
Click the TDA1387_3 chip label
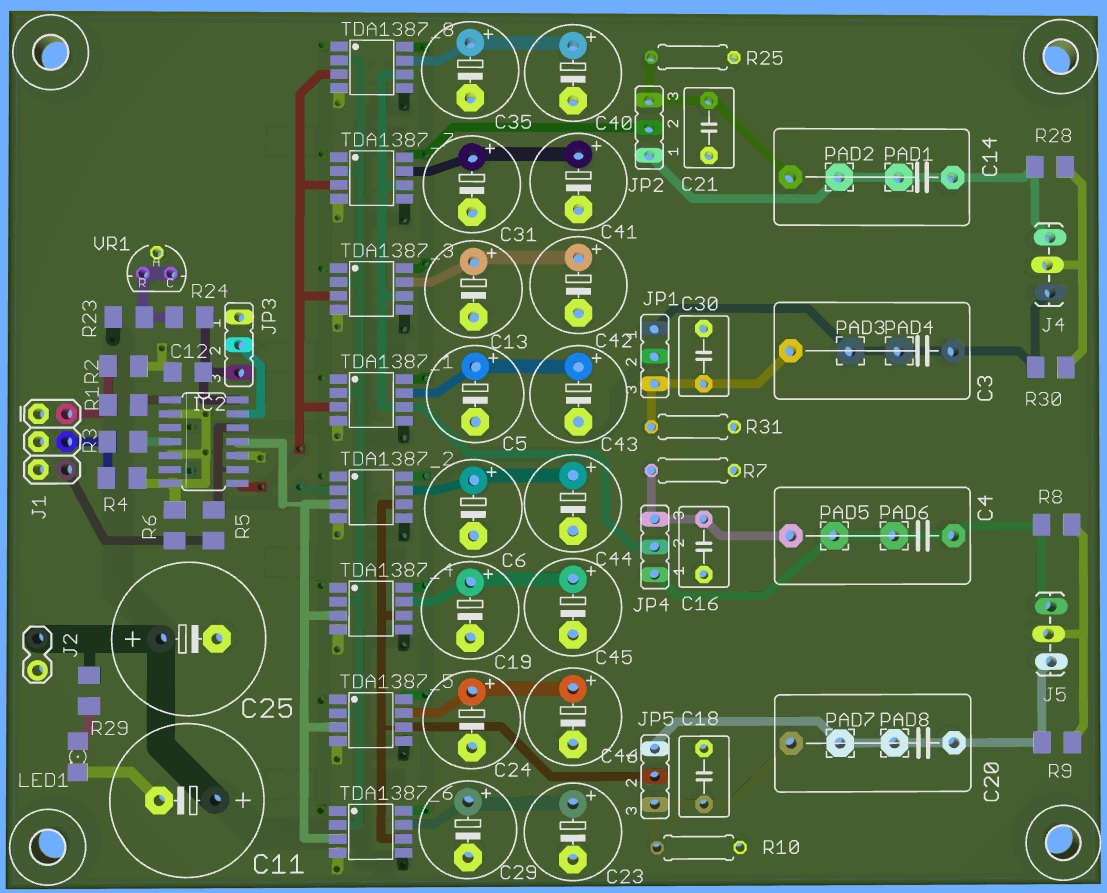pos(397,251)
